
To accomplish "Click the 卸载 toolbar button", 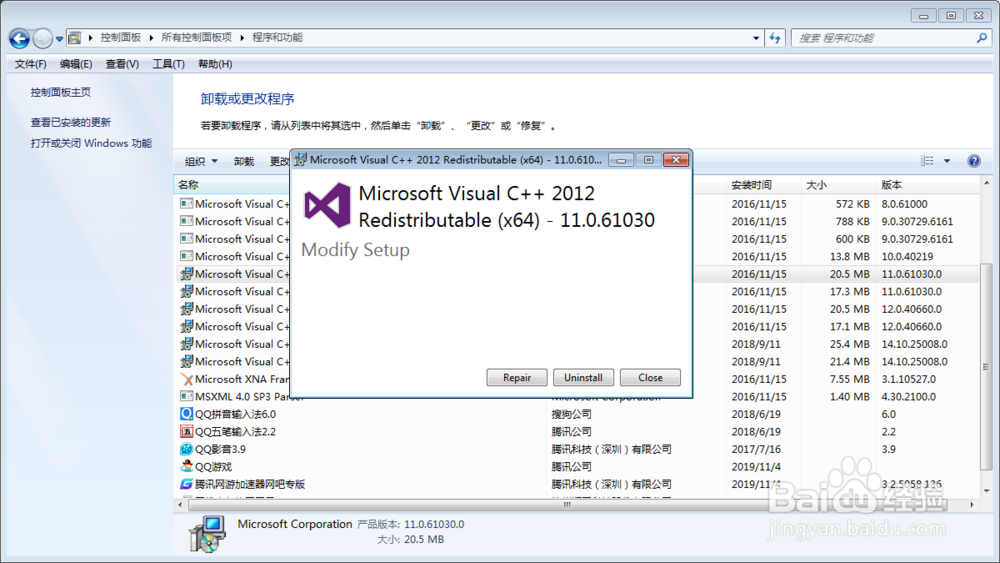I will (244, 161).
